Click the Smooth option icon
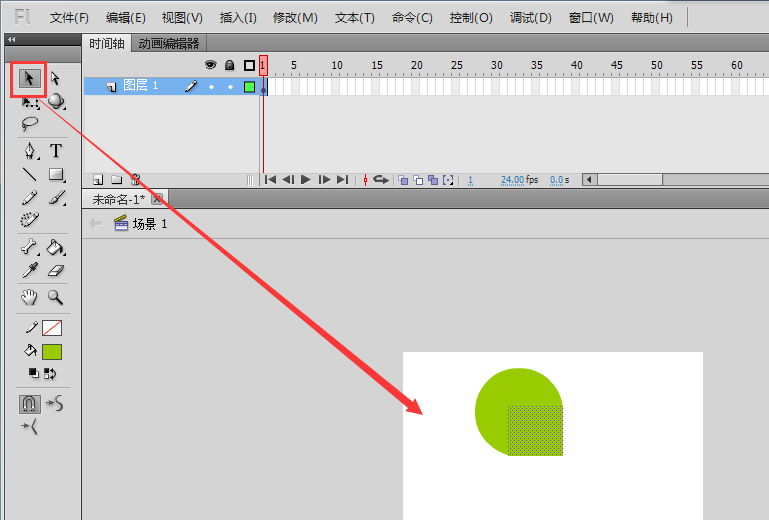The height and width of the screenshot is (520, 769). pos(54,403)
